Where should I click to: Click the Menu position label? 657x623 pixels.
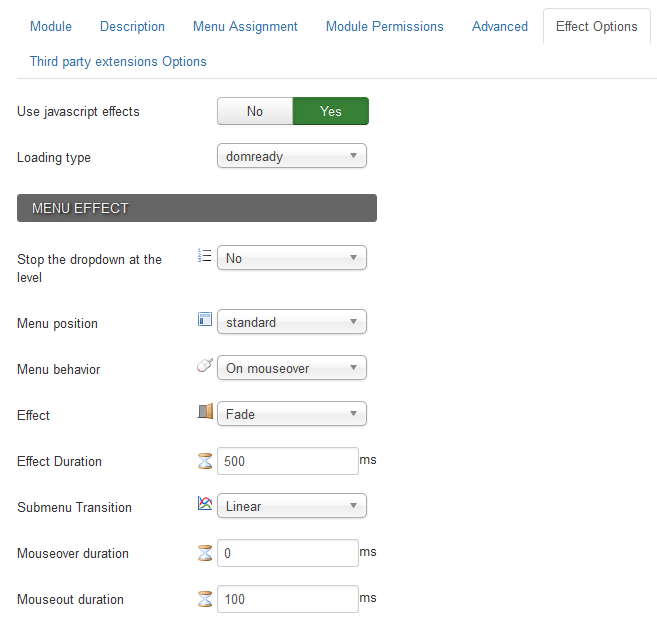pyautogui.click(x=57, y=323)
